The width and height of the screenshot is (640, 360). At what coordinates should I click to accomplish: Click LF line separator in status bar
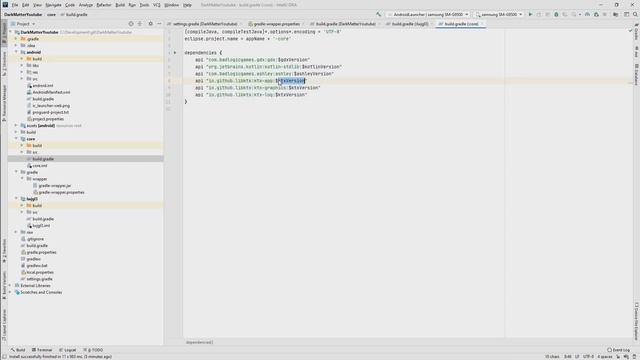point(577,356)
